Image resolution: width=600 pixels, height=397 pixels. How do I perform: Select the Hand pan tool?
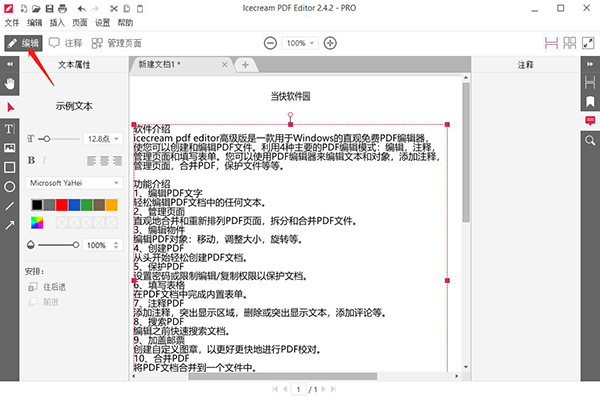coord(10,84)
